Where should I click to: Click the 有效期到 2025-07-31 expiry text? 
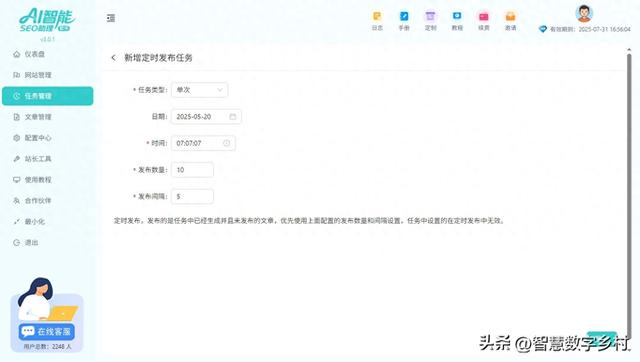coord(590,29)
